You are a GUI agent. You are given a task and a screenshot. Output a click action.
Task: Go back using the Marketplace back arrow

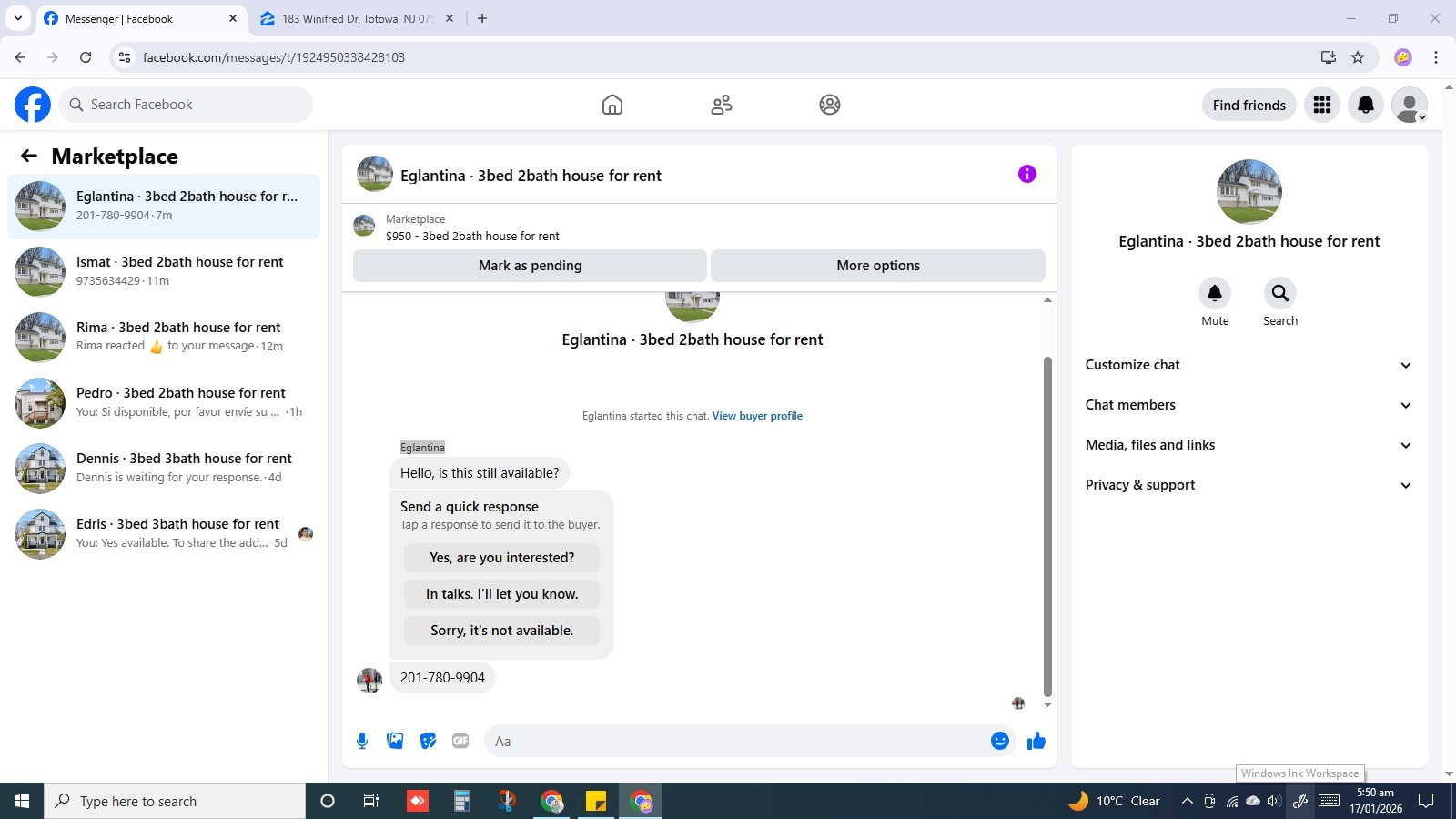(29, 156)
